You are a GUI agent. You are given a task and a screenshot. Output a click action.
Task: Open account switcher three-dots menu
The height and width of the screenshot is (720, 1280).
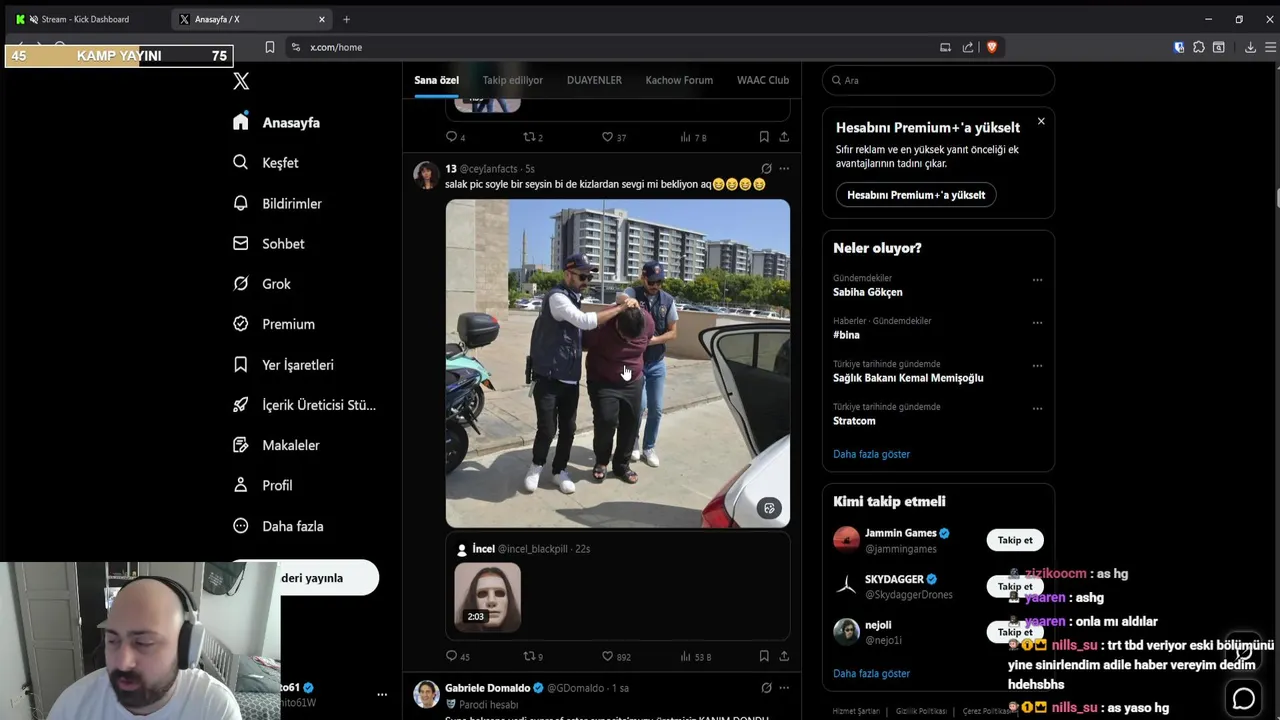tap(381, 694)
